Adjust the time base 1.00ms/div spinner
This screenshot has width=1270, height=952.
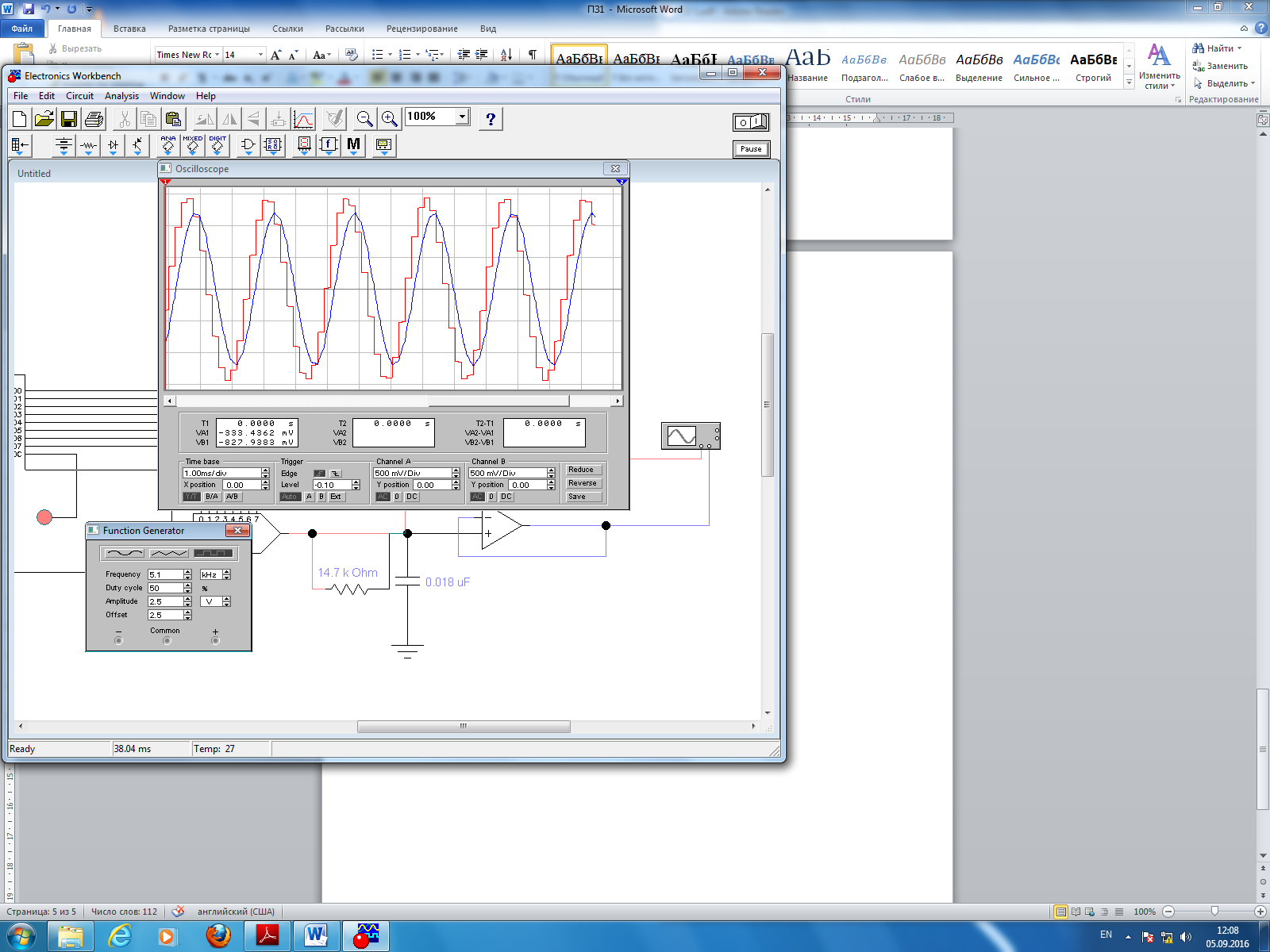(266, 473)
